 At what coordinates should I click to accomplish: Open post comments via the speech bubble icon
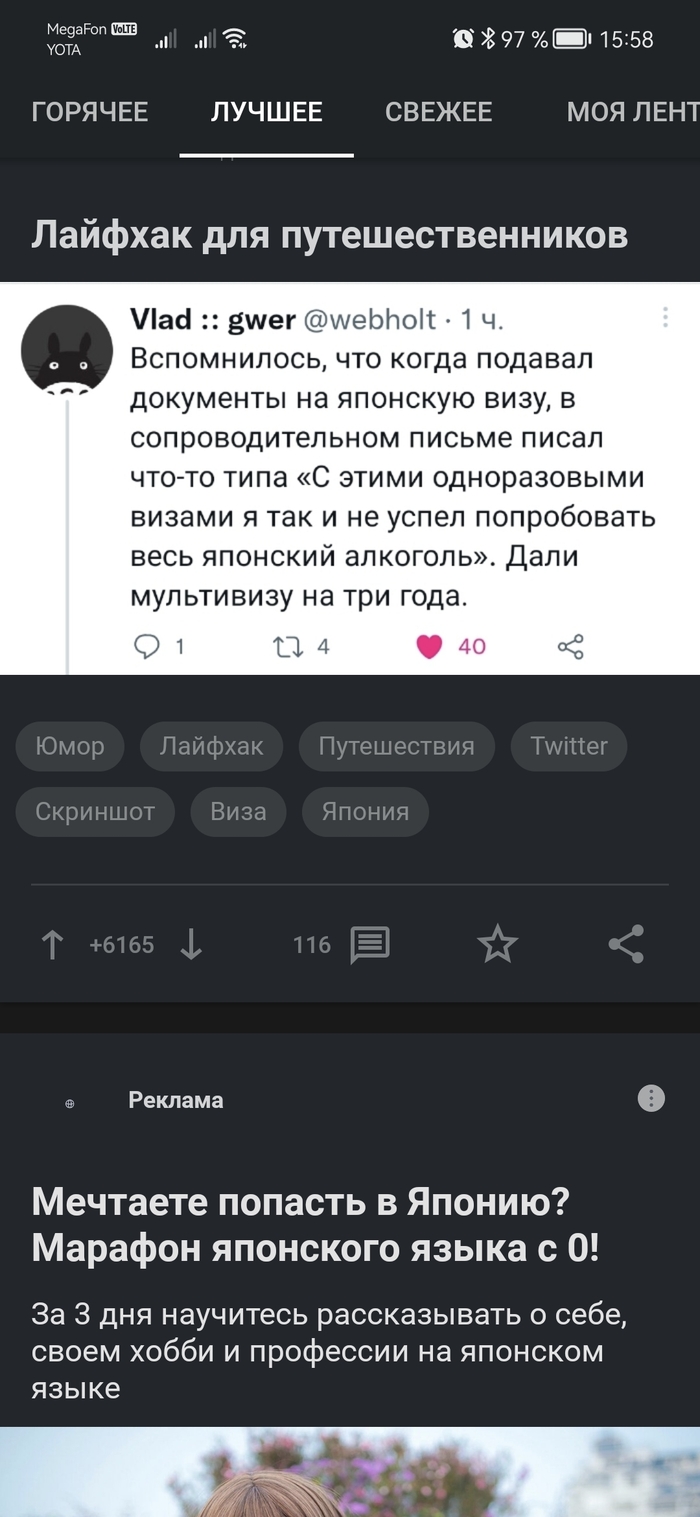pyautogui.click(x=368, y=943)
